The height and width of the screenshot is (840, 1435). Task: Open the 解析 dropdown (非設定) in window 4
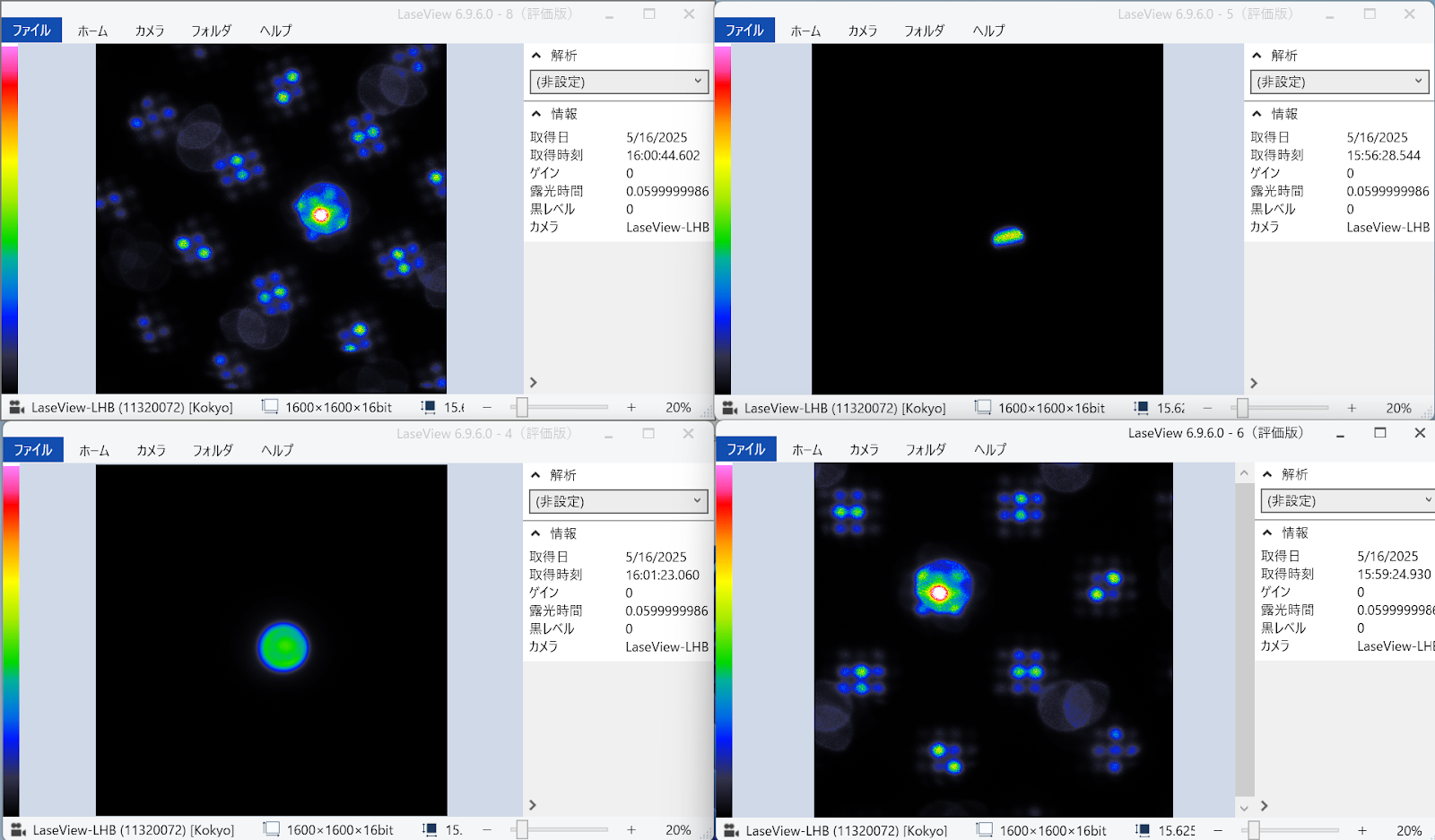(x=619, y=501)
